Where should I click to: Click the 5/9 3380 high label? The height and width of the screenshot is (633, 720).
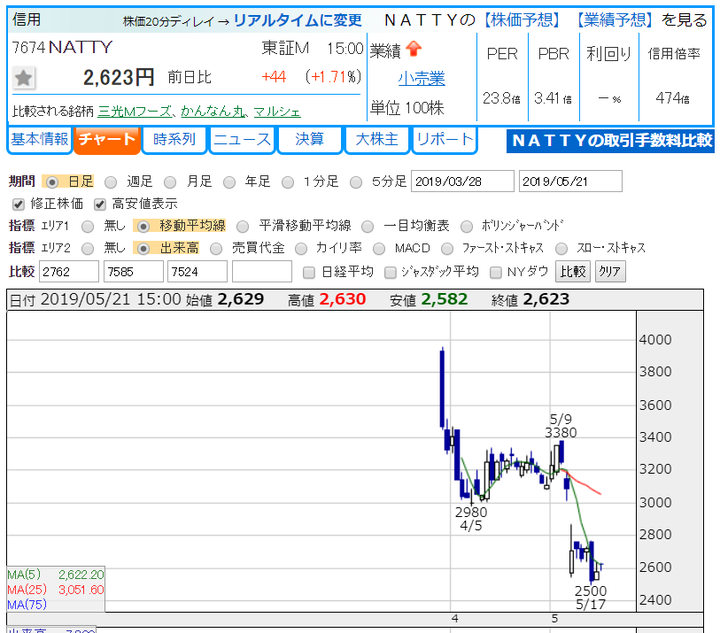pos(561,426)
